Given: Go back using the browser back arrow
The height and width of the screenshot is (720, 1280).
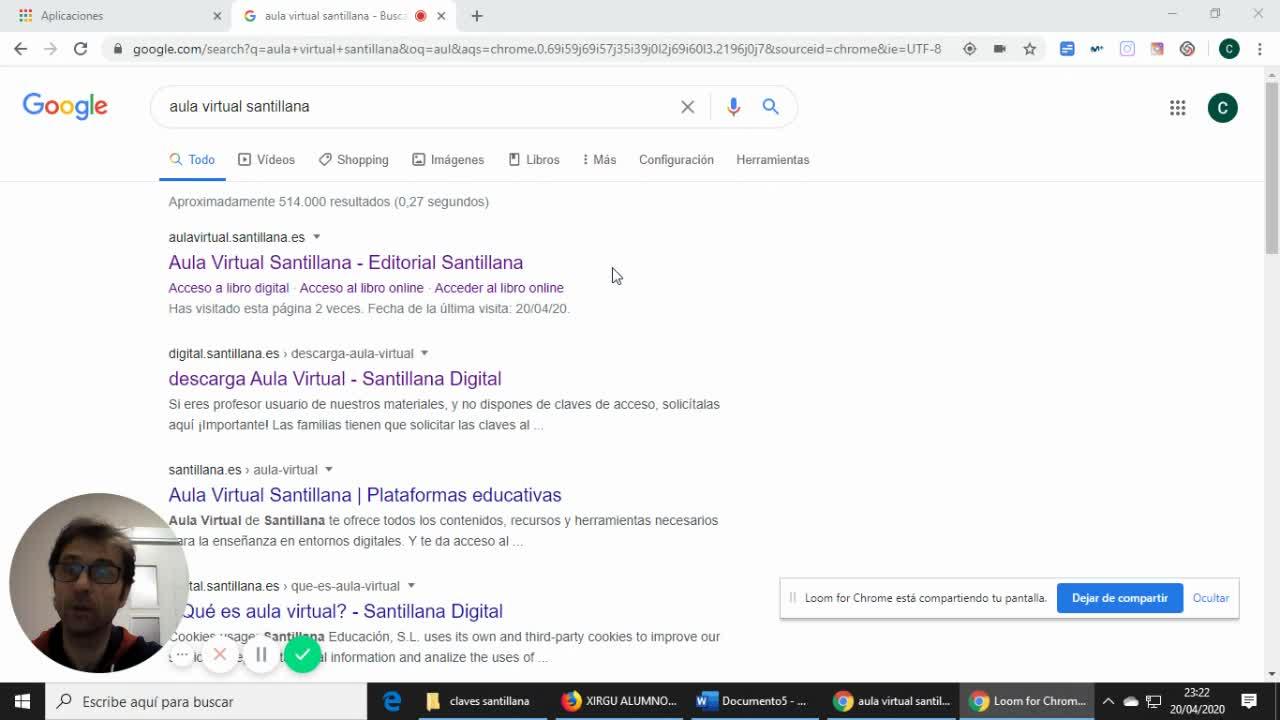Looking at the screenshot, I should pyautogui.click(x=20, y=48).
